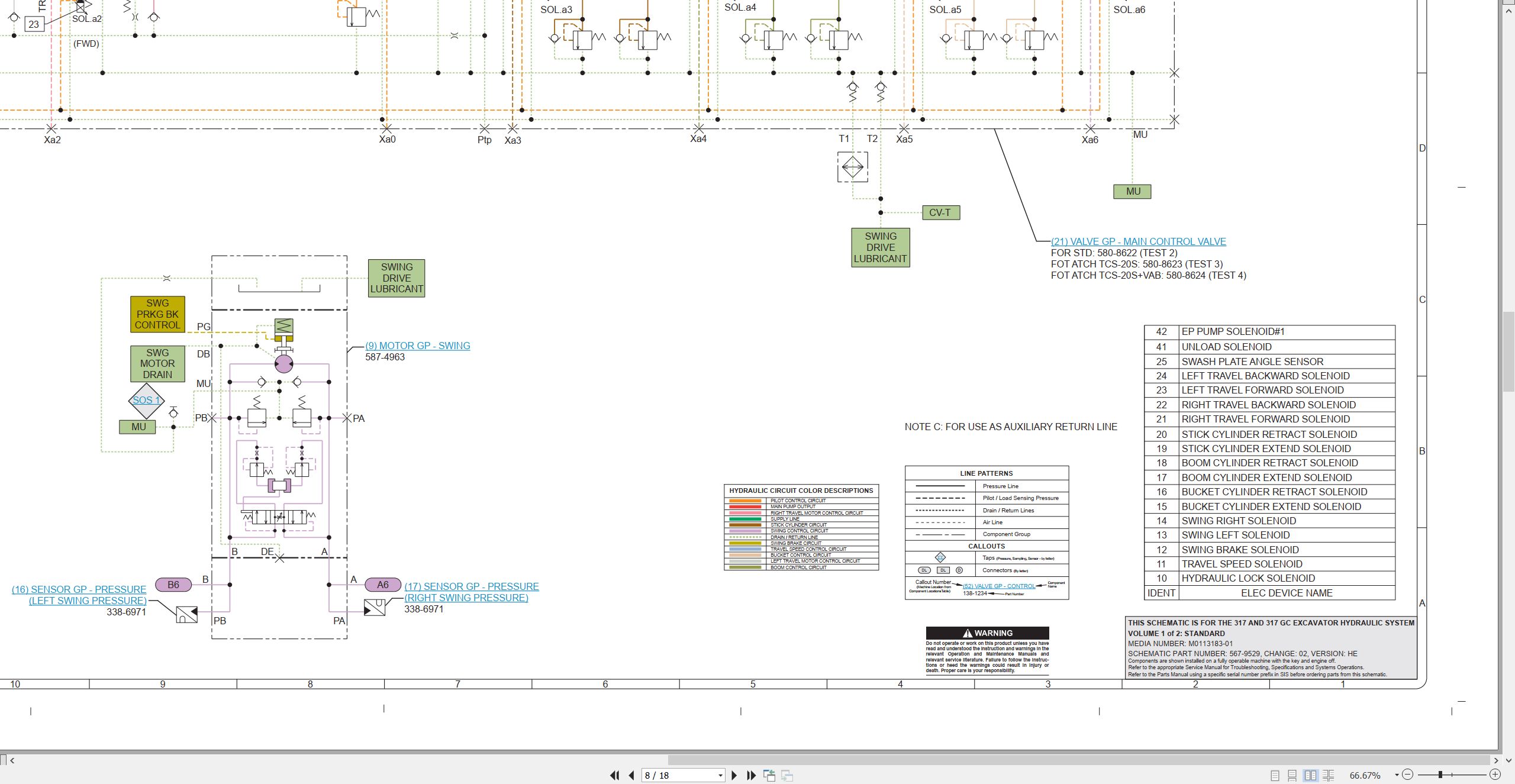Click the zoom slider handle

(x=1440, y=775)
